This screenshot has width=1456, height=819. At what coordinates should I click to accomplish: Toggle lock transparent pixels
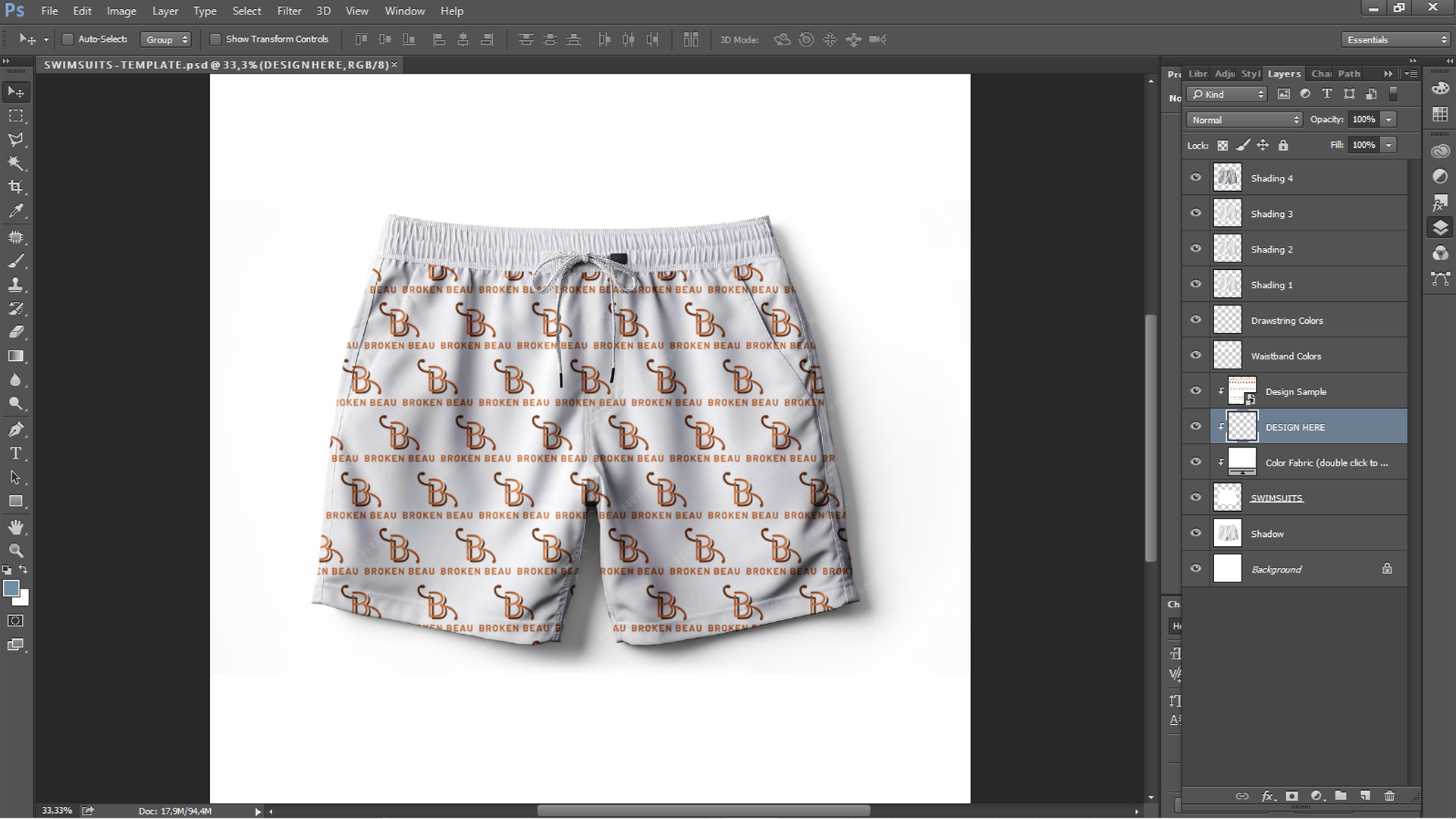[1222, 145]
